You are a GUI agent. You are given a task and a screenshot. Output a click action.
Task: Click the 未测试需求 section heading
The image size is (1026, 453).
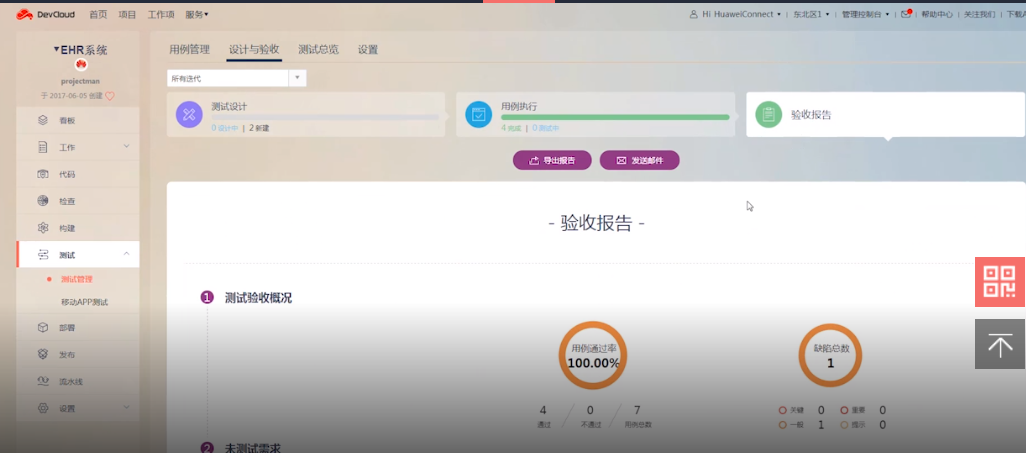tap(253, 448)
